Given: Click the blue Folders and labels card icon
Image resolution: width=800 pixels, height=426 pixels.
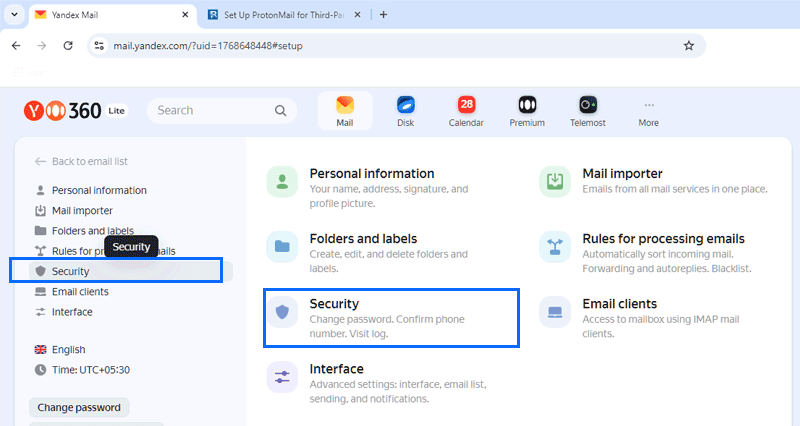Looking at the screenshot, I should tap(282, 246).
